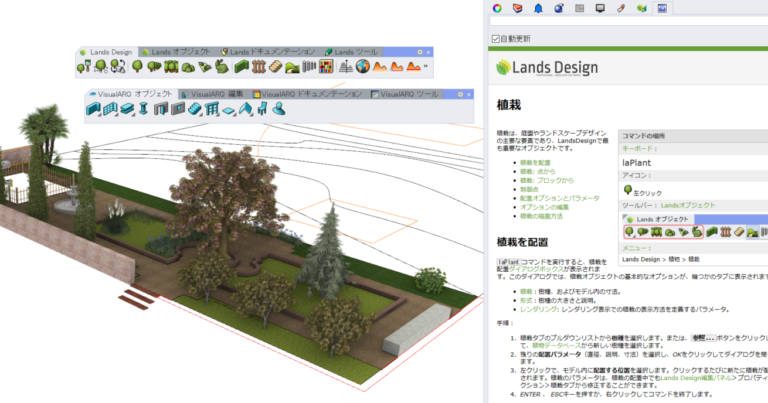Click the bell notifications panel icon
The width and height of the screenshot is (768, 403).
pos(537,8)
